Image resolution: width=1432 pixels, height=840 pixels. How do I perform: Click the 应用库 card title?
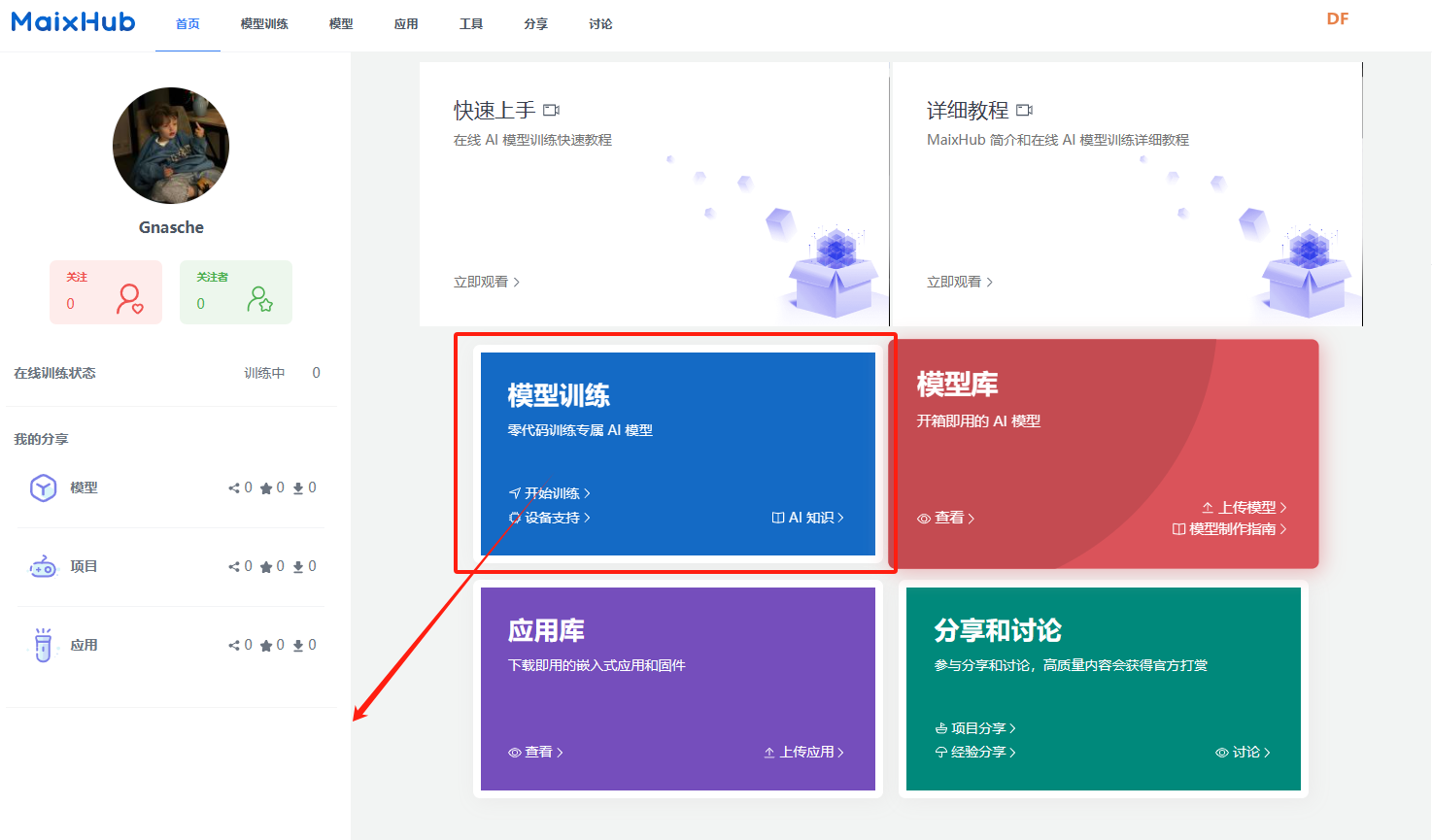tap(546, 631)
